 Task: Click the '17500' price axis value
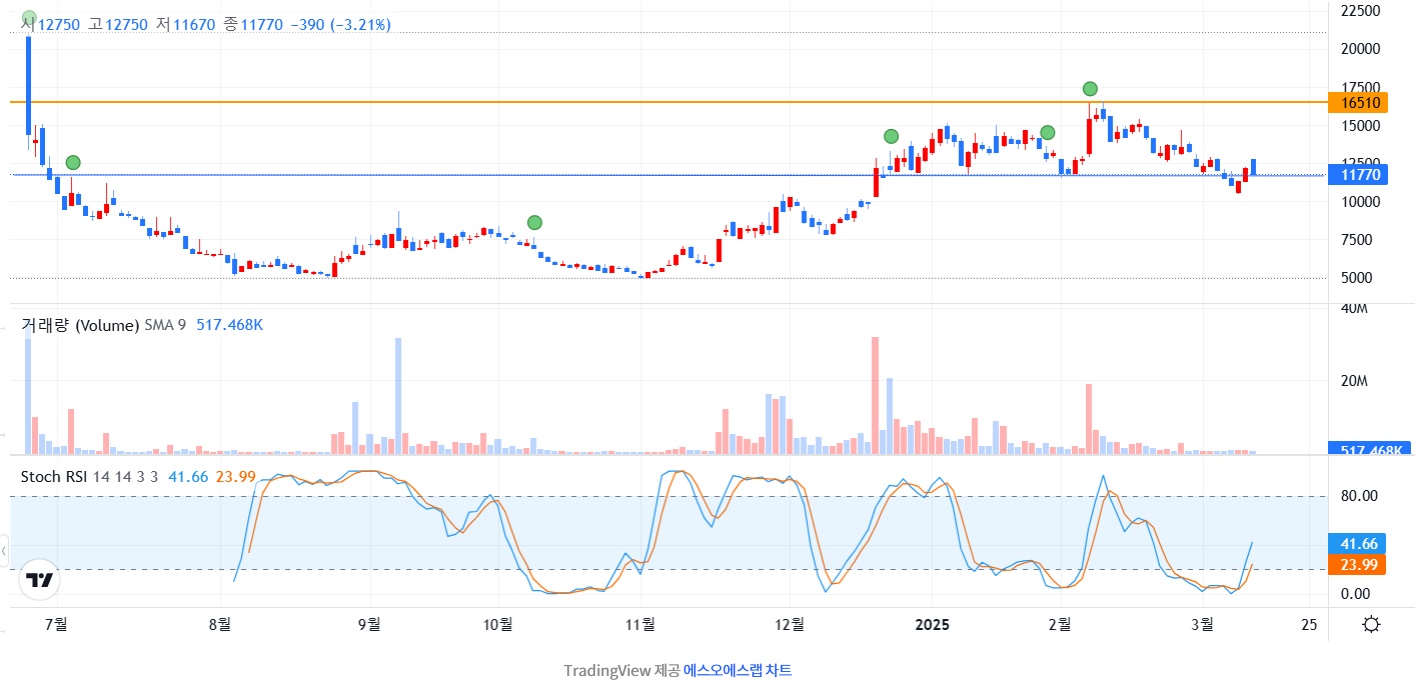[1359, 88]
